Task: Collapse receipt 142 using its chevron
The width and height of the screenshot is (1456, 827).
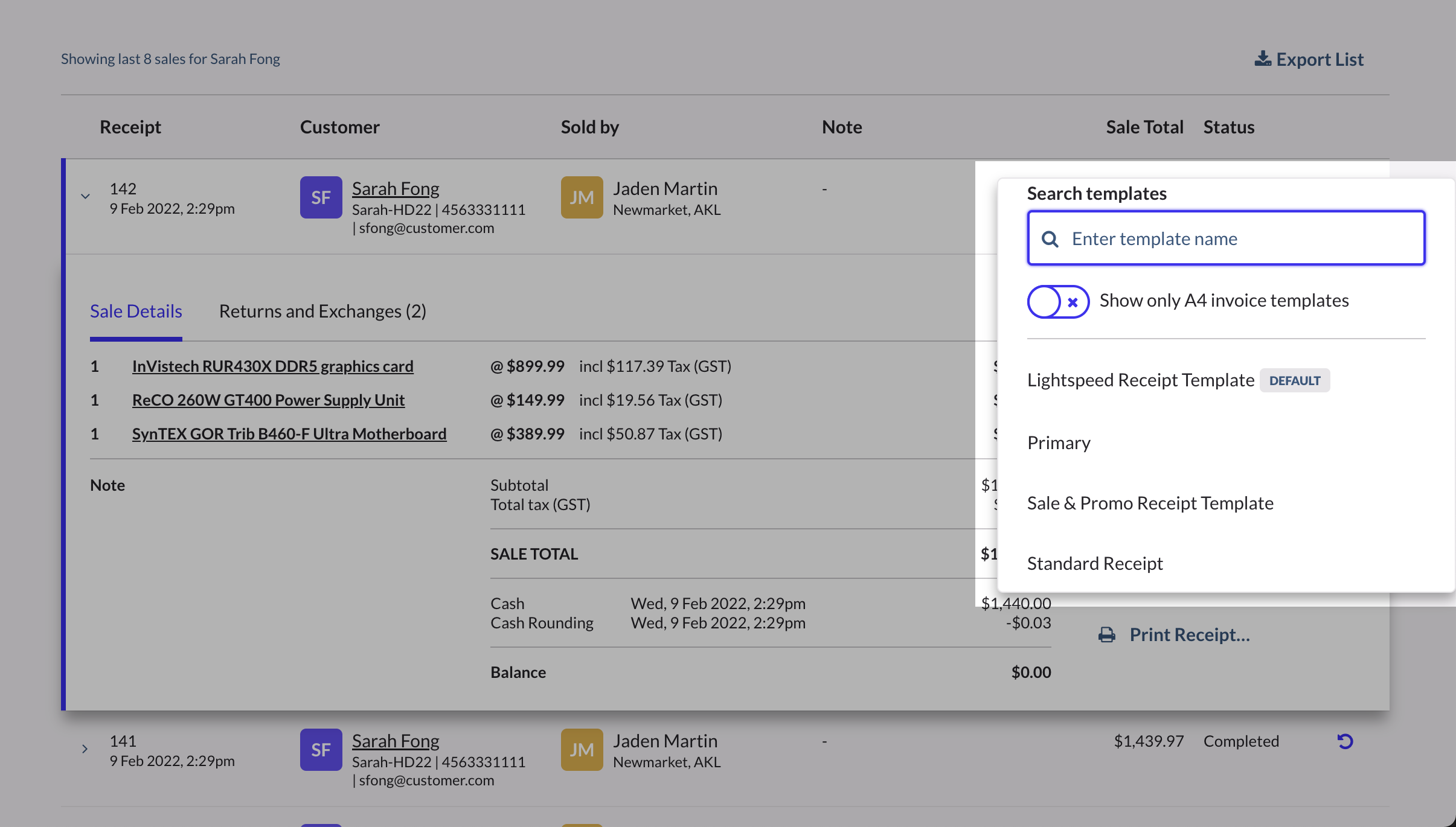Action: (85, 196)
